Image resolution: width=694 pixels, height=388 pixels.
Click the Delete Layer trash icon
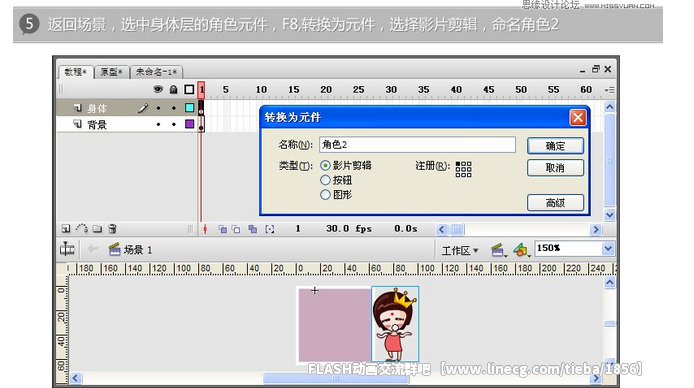112,228
